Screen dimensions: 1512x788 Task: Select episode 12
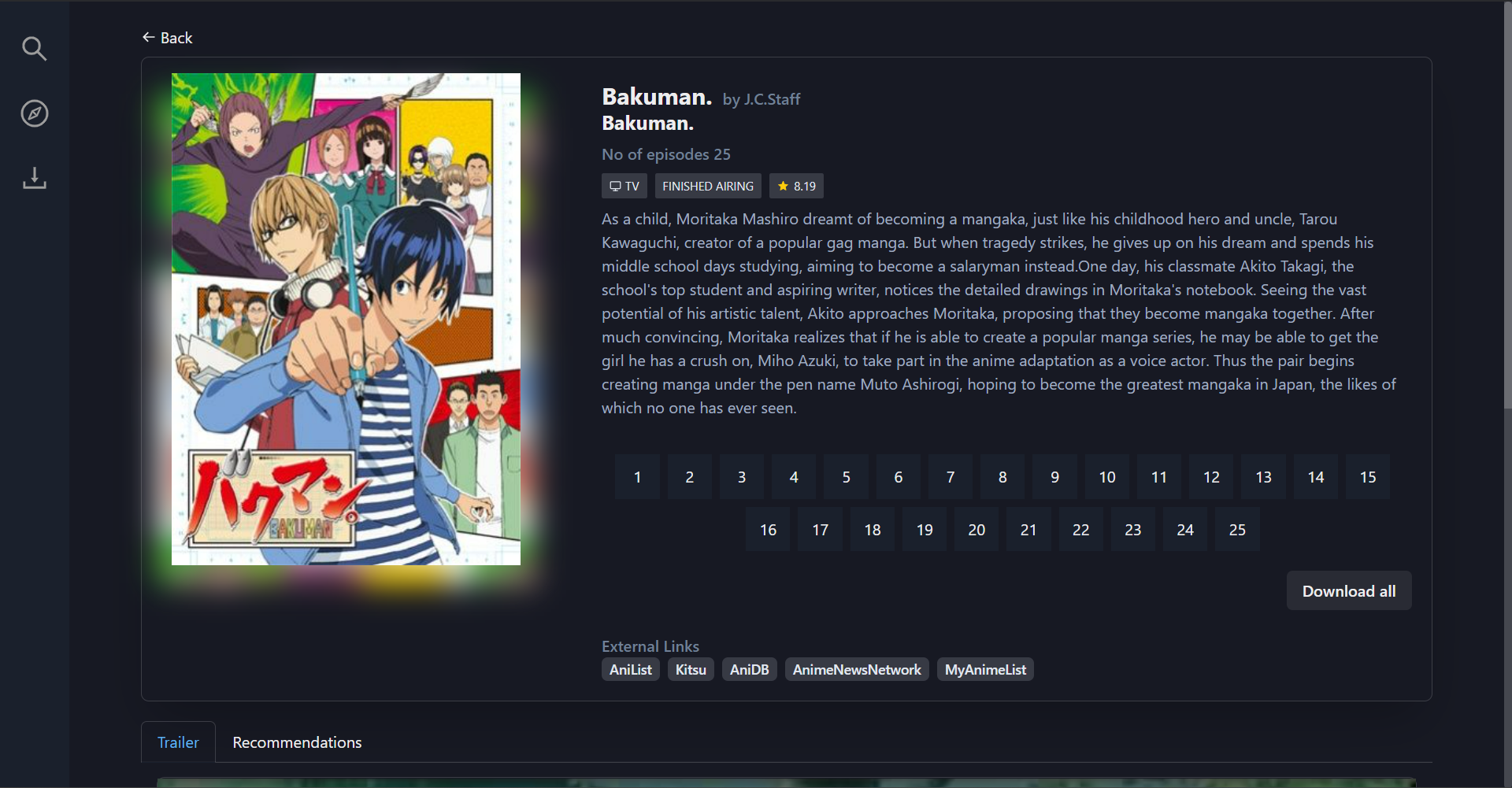point(1211,476)
